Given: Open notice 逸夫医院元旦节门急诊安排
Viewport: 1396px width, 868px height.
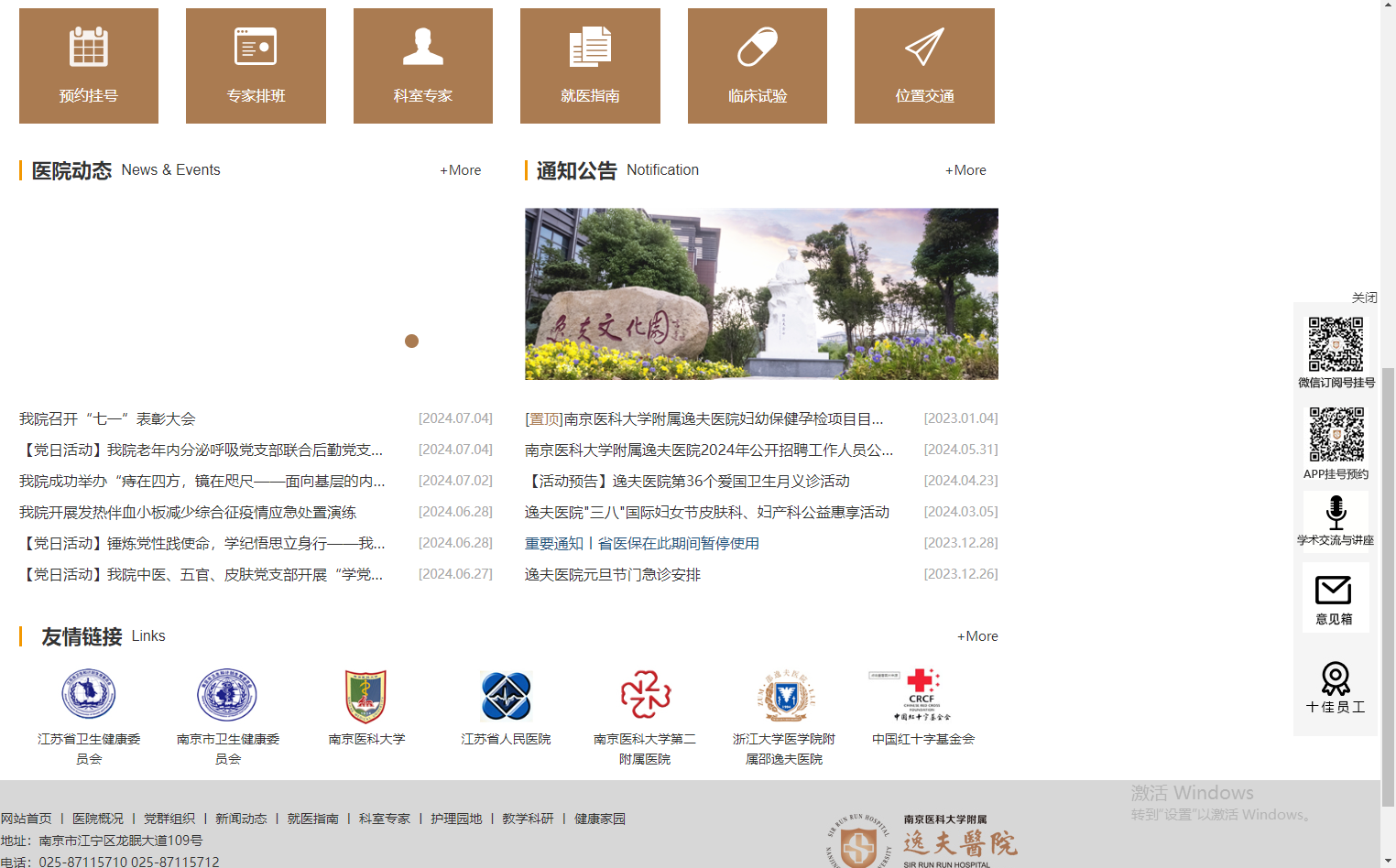Looking at the screenshot, I should click(613, 574).
